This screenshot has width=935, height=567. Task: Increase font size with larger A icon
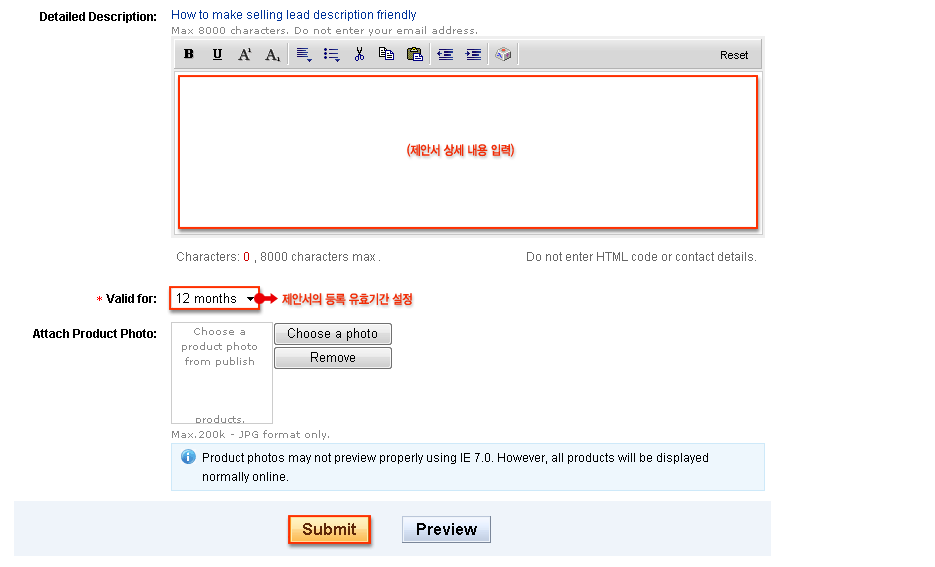[244, 54]
